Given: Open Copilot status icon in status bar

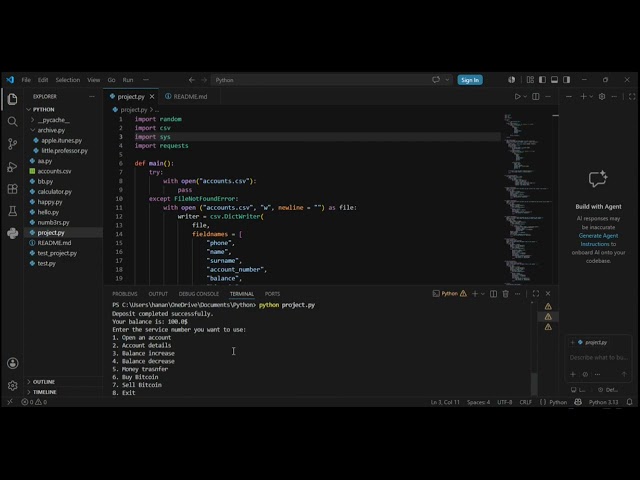Looking at the screenshot, I should pos(578,402).
